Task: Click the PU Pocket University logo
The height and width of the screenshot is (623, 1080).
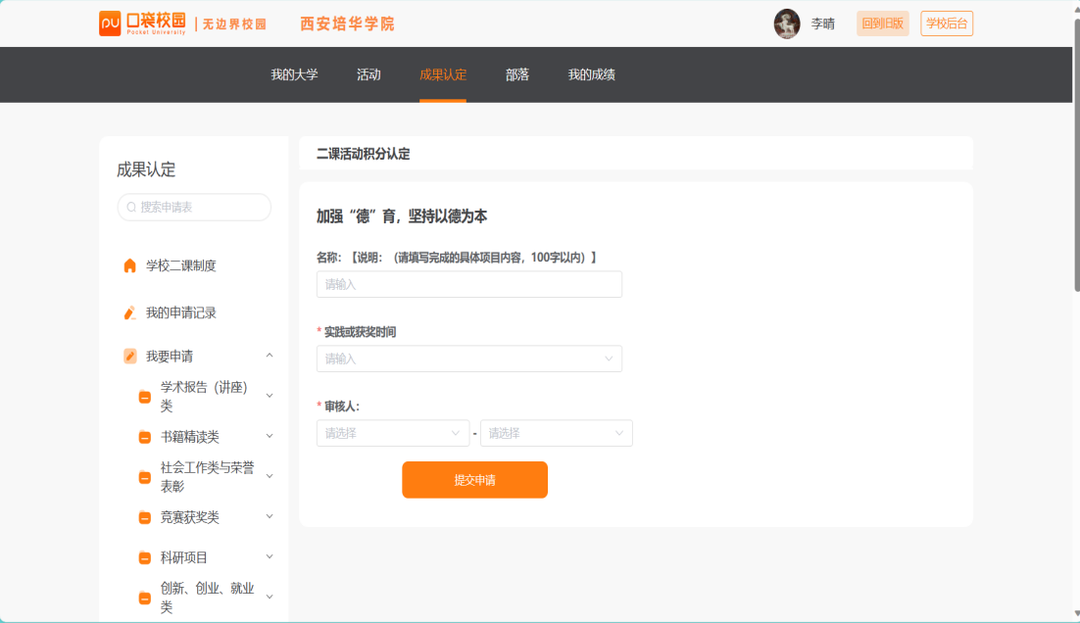Action: (142, 23)
